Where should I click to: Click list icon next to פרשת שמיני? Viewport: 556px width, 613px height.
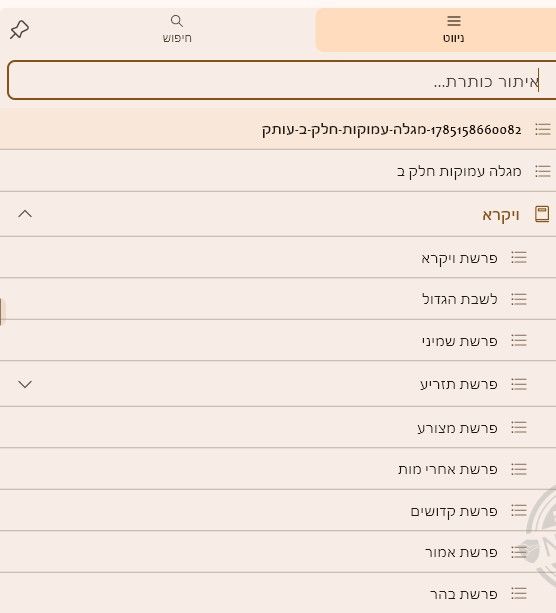tap(519, 341)
